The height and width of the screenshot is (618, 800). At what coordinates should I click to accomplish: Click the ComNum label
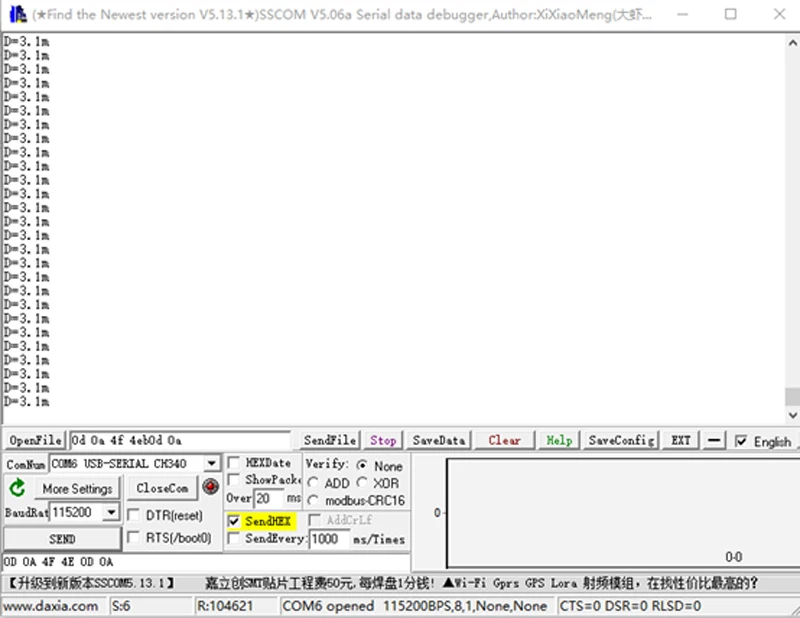click(26, 464)
